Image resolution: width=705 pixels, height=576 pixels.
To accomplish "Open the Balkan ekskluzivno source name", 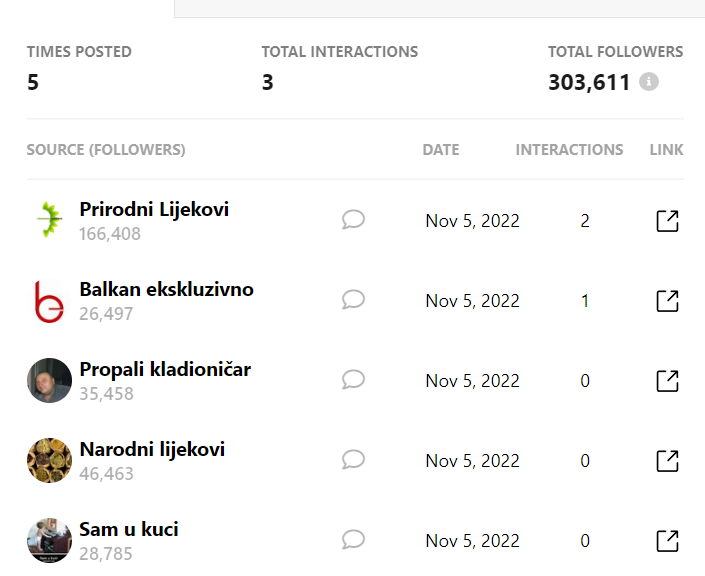I will 166,289.
